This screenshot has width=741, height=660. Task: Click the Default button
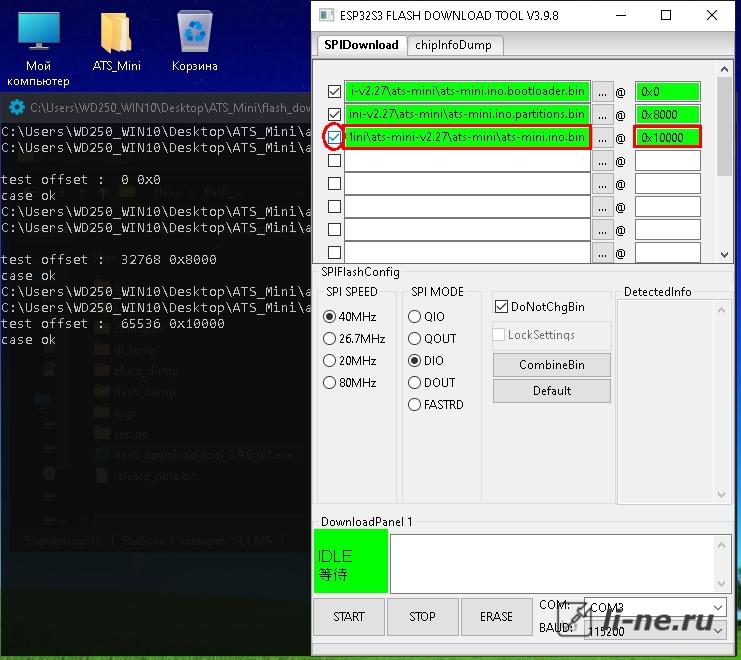pos(551,391)
